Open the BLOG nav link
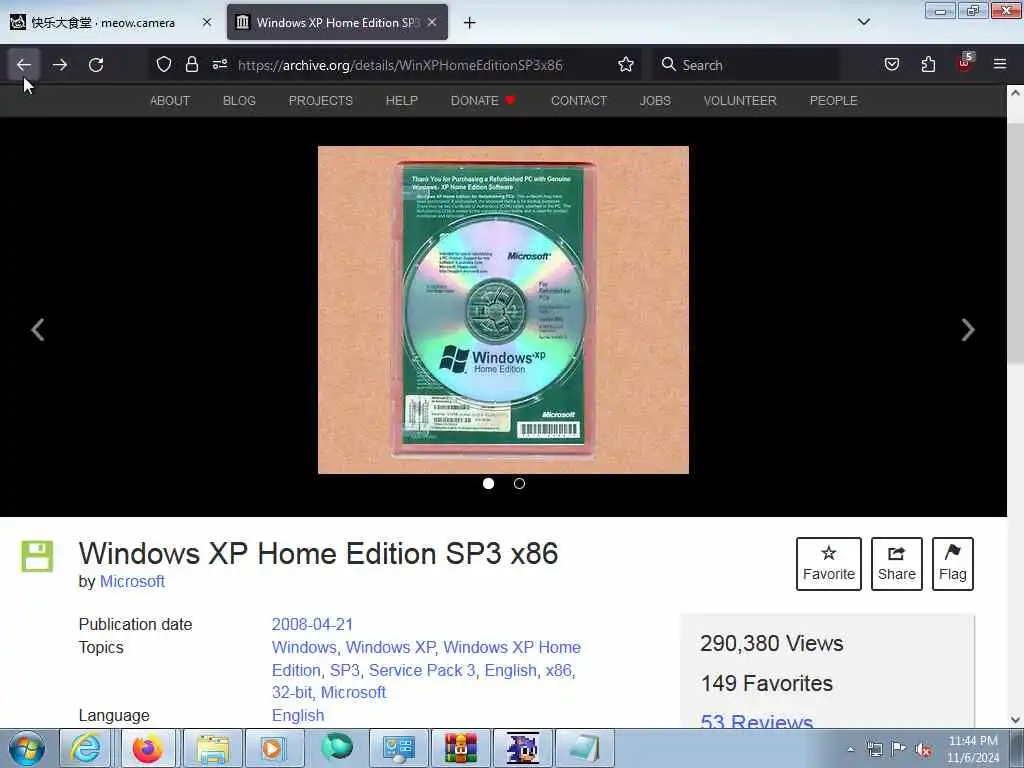Screen dimensions: 1024x768 point(239,101)
